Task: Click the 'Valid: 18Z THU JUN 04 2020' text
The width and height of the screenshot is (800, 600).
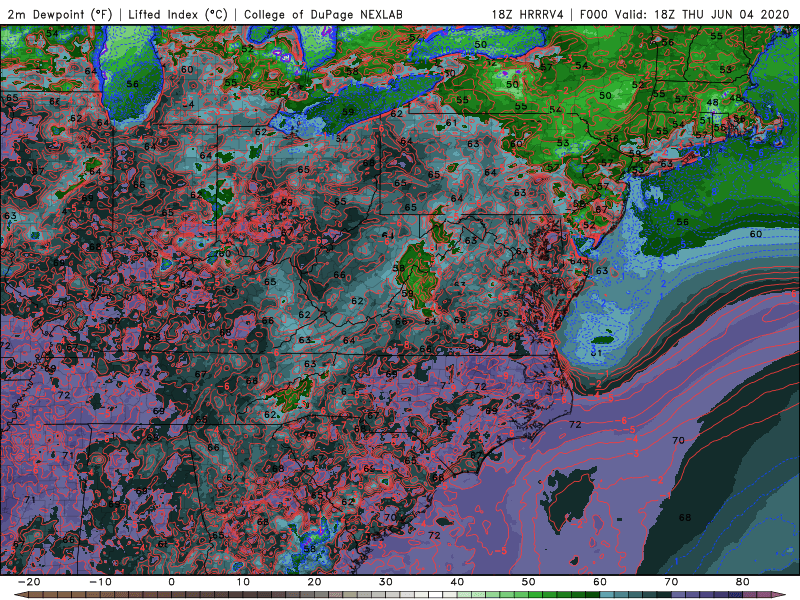Action: [702, 15]
